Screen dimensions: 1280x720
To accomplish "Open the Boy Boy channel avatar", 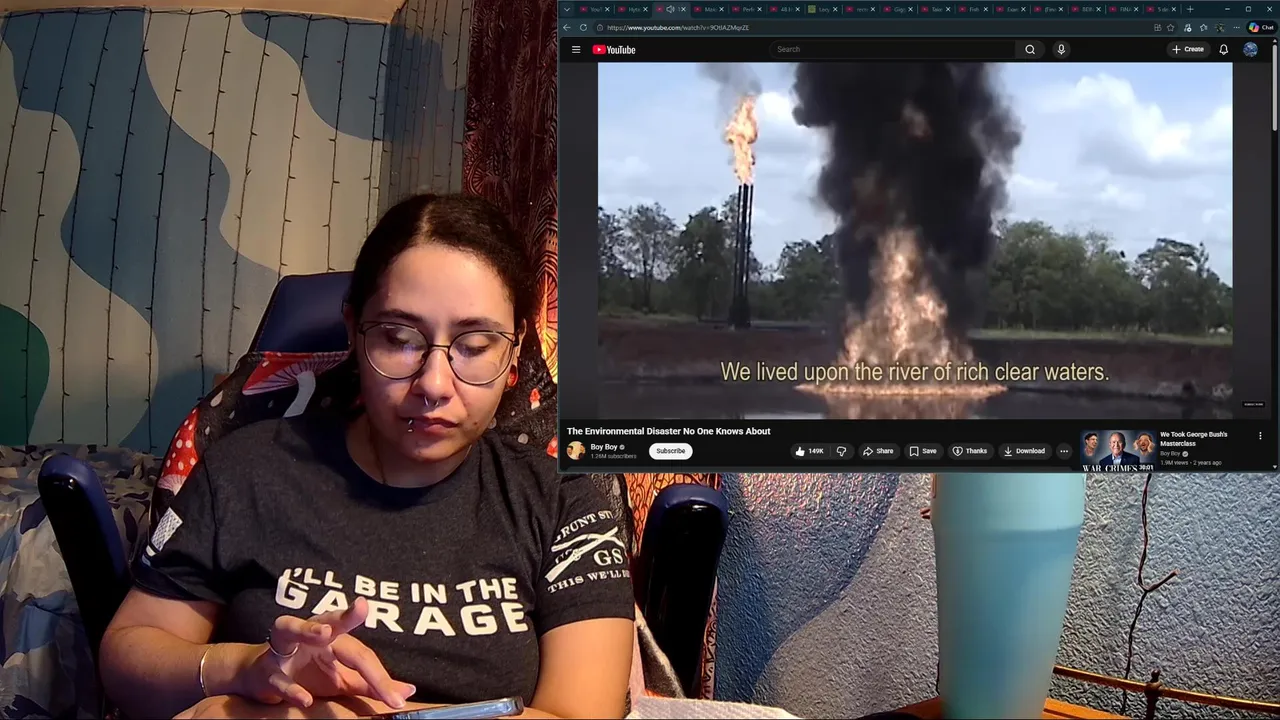I will pyautogui.click(x=576, y=451).
